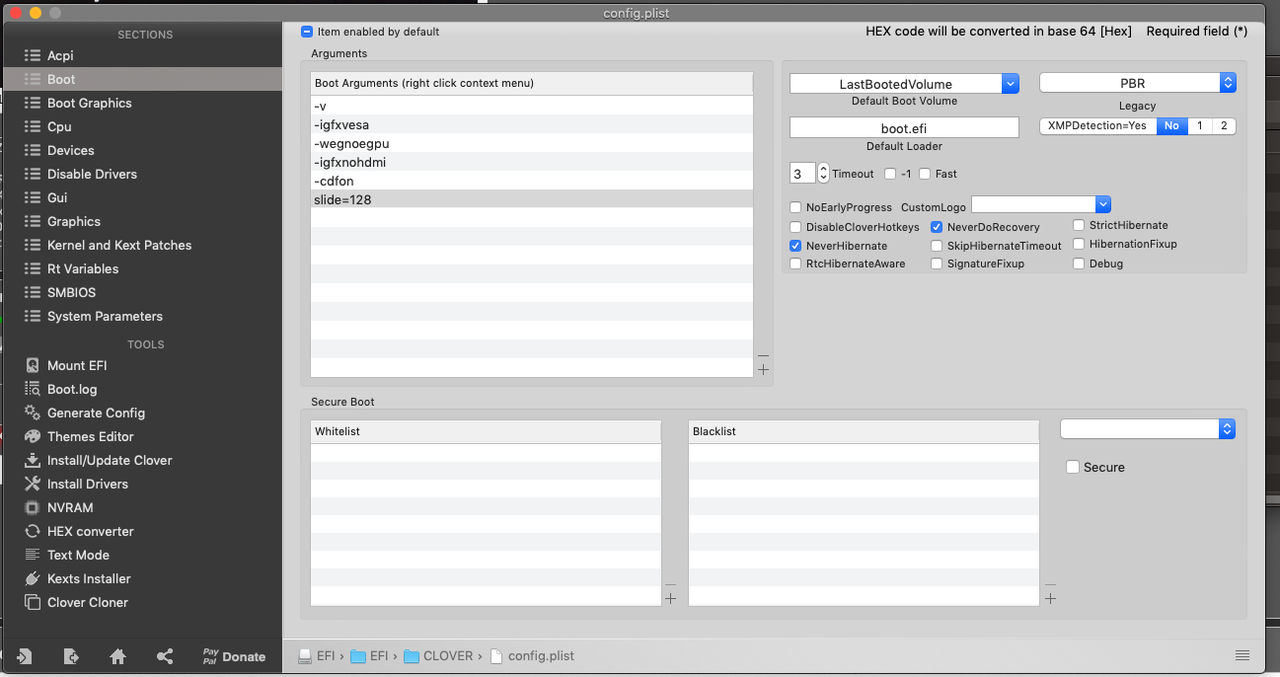Open the Acpi section
The height and width of the screenshot is (677, 1280).
60,56
